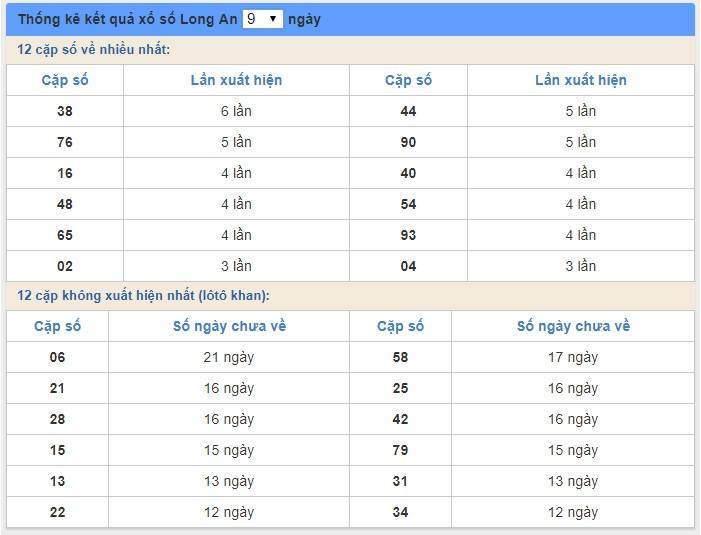Click the 'Thống kê kết quả xổ số Long An' title
Screen dimensions: 701x535
(127, 19)
